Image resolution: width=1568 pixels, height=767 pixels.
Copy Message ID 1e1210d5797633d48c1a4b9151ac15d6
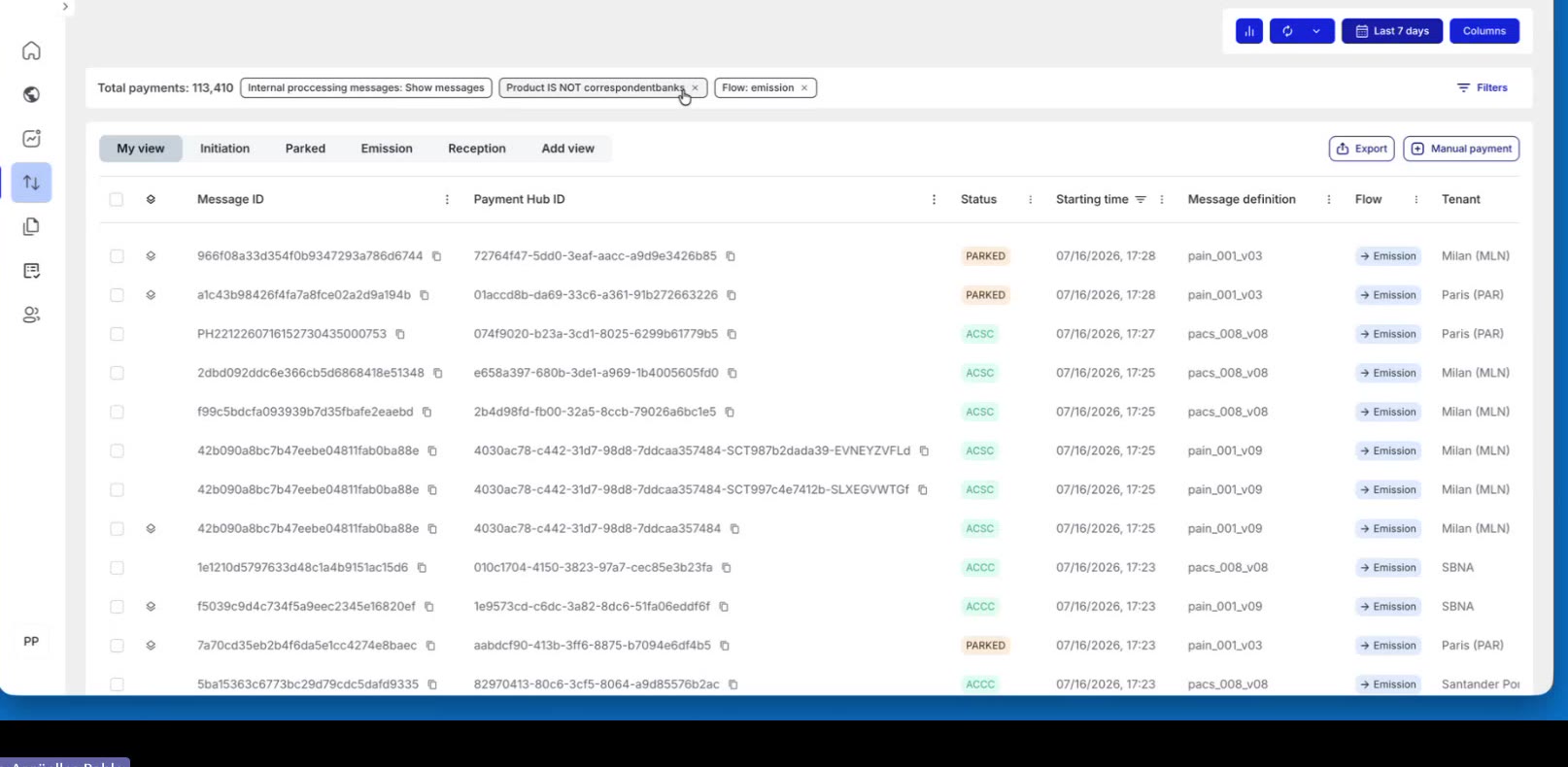click(x=422, y=568)
